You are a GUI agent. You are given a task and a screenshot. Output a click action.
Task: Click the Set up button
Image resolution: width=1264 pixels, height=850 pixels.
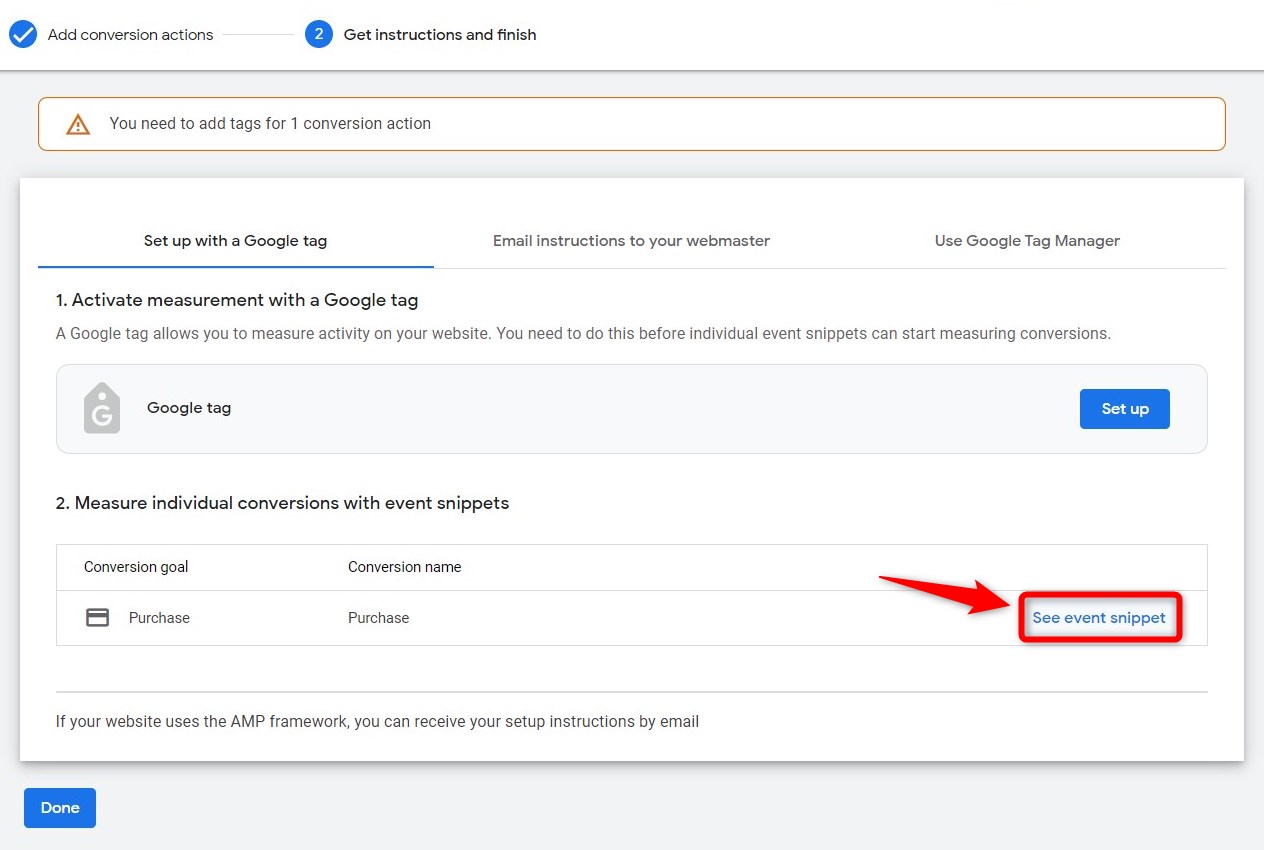1125,409
